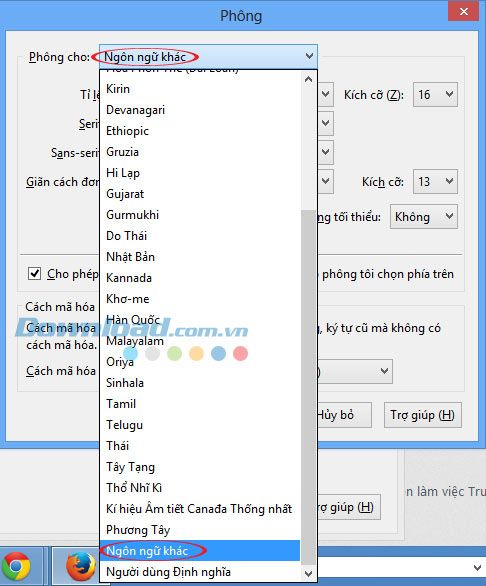Close the Phông dialog
The height and width of the screenshot is (586, 486).
464,11
